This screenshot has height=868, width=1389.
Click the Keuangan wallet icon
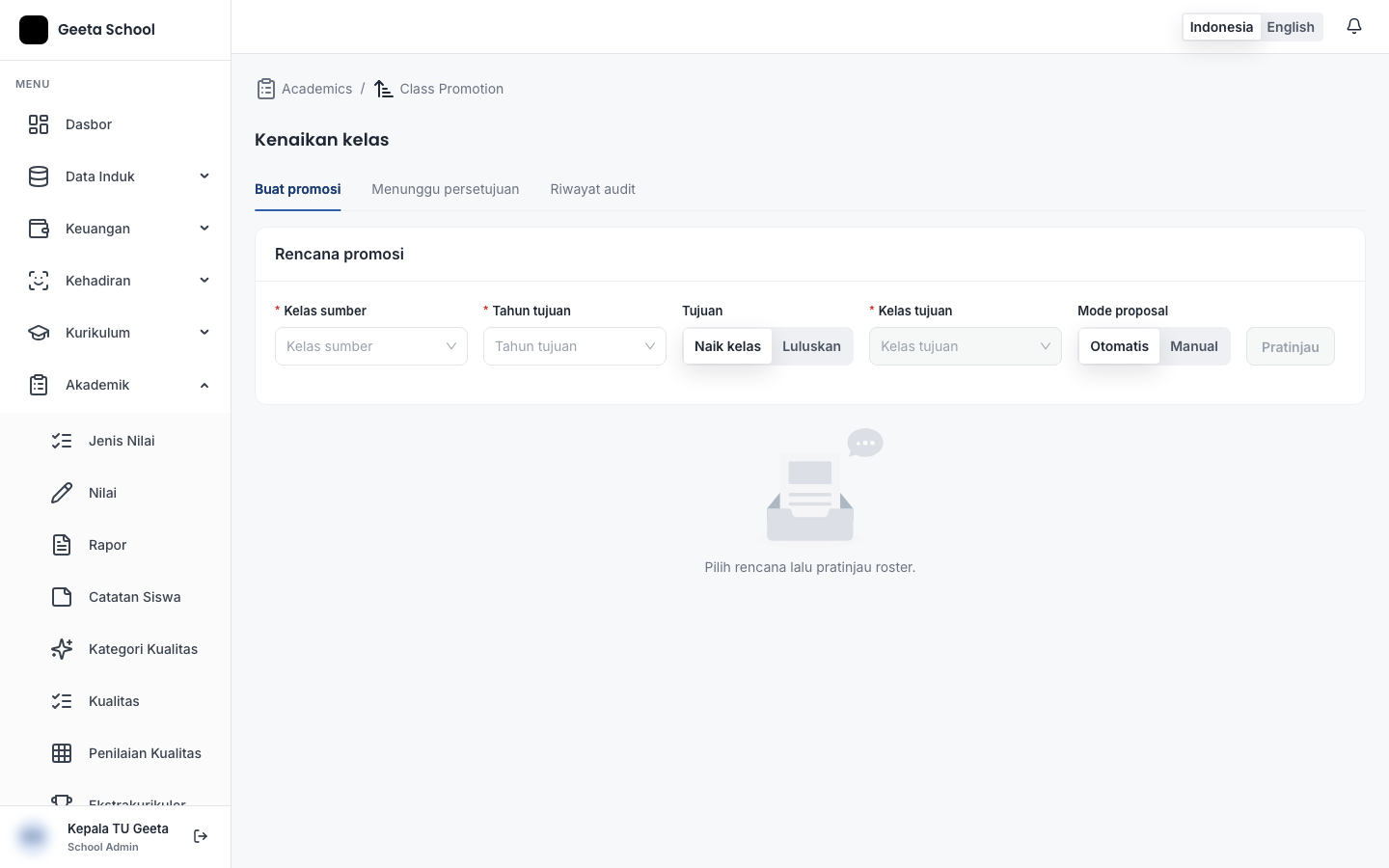(39, 229)
